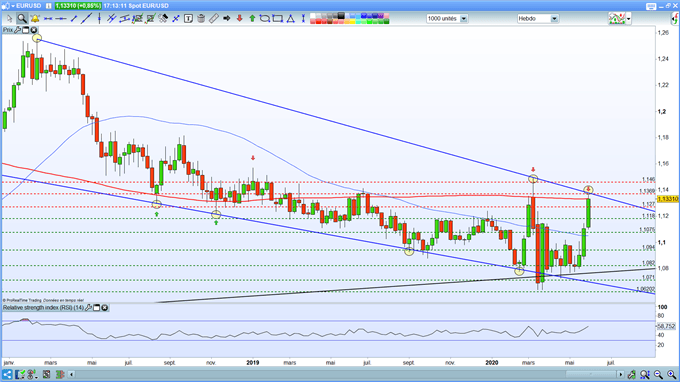This screenshot has height=382, width=680.
Task: Select the arrow cursor tool
Action: pyautogui.click(x=10, y=19)
